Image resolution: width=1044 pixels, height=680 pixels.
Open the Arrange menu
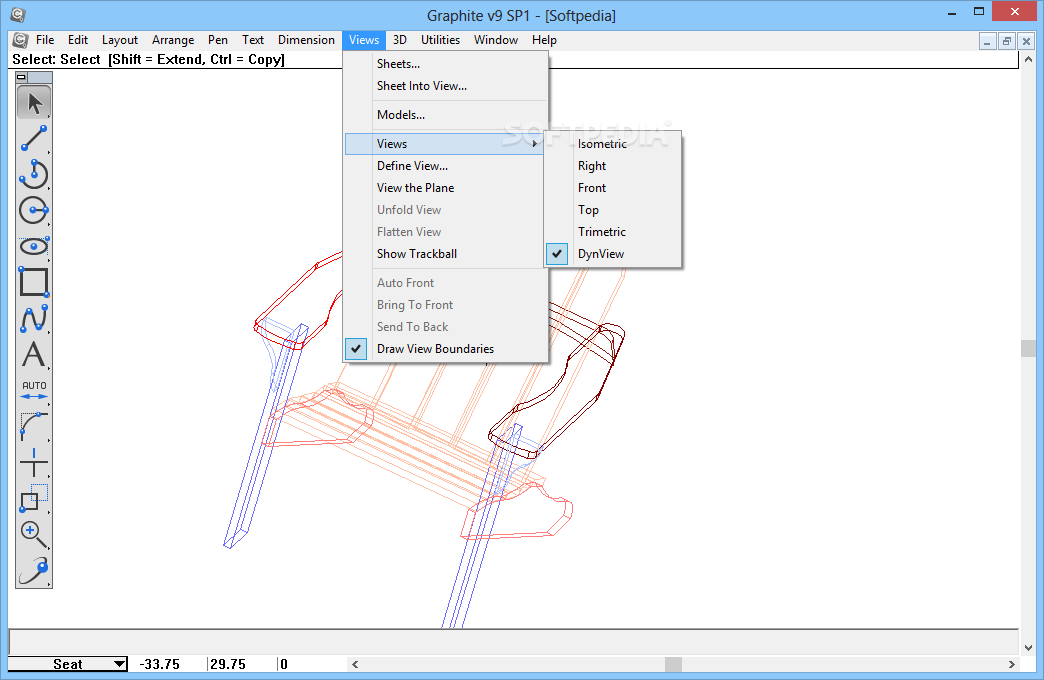[x=173, y=40]
